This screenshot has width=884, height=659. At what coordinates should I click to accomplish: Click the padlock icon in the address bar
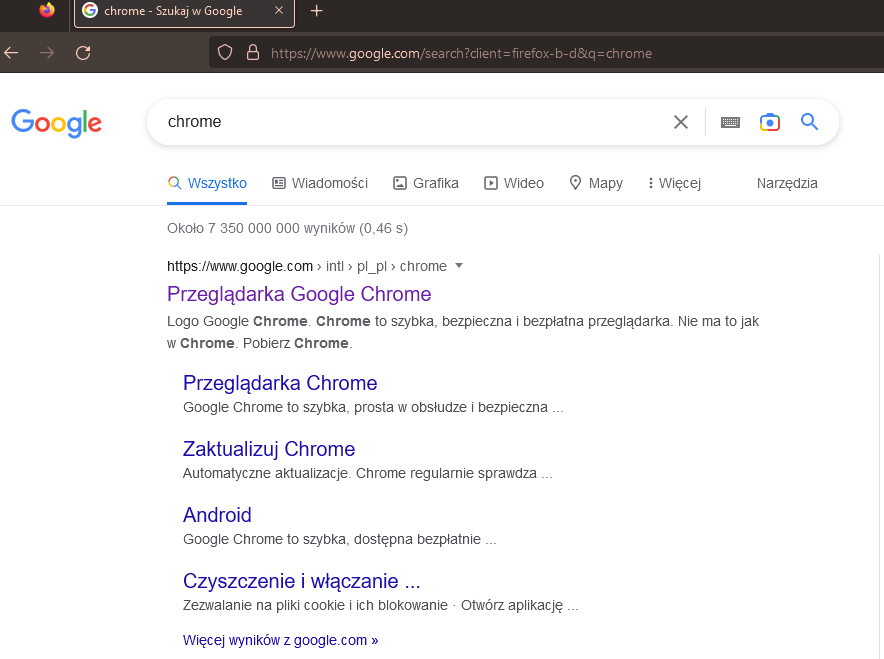tap(251, 52)
